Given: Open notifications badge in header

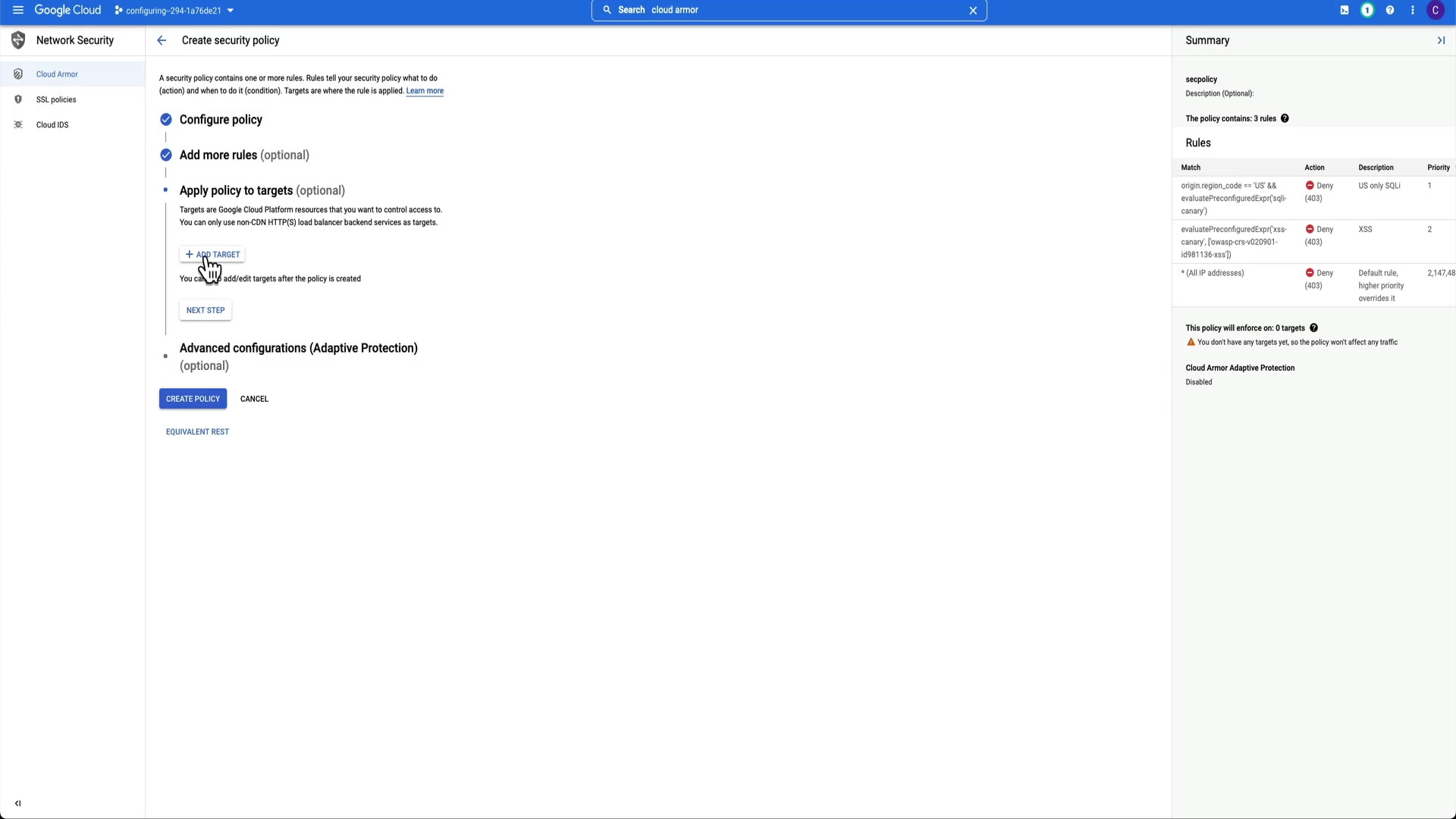Looking at the screenshot, I should point(1367,10).
